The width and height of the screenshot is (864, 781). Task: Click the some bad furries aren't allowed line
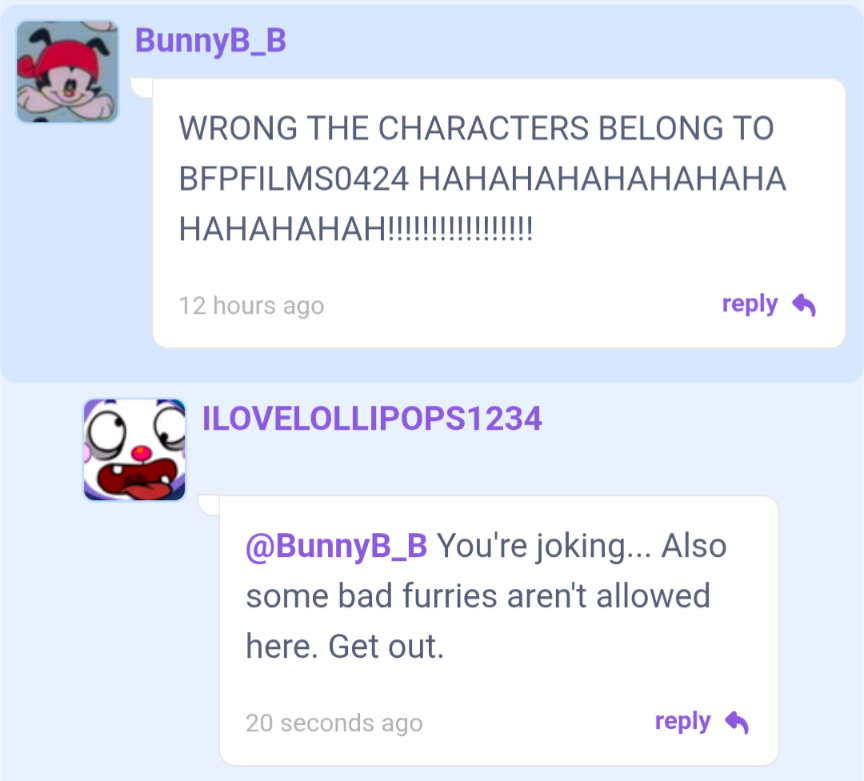(x=478, y=596)
